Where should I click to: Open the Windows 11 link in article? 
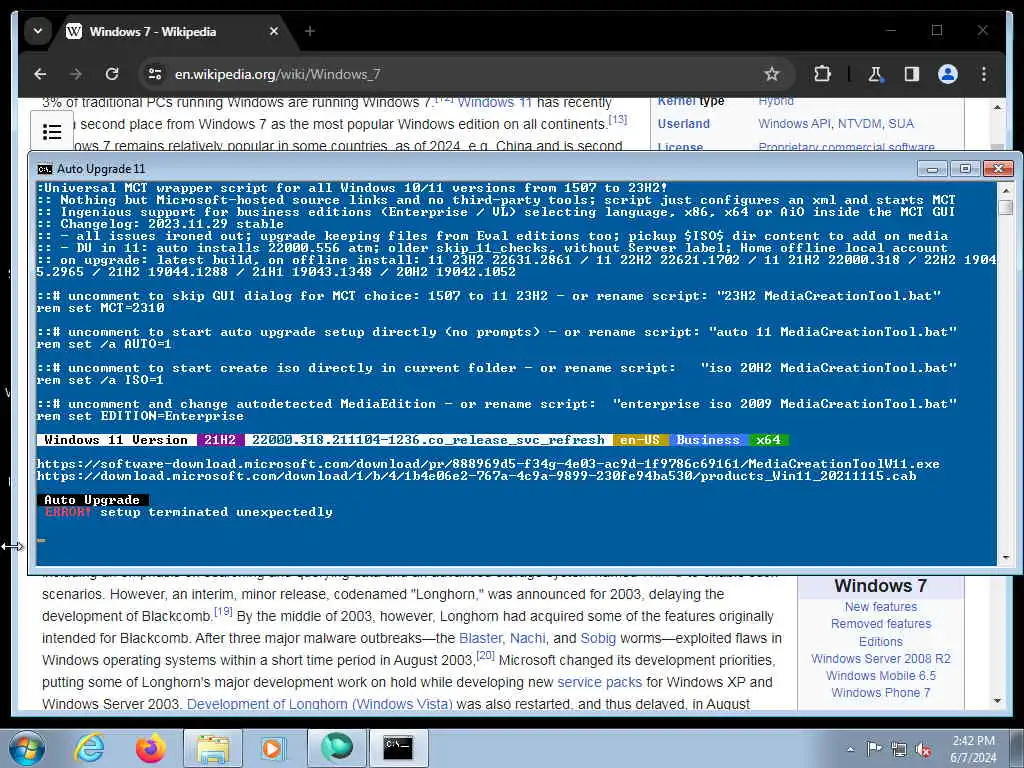tap(495, 103)
